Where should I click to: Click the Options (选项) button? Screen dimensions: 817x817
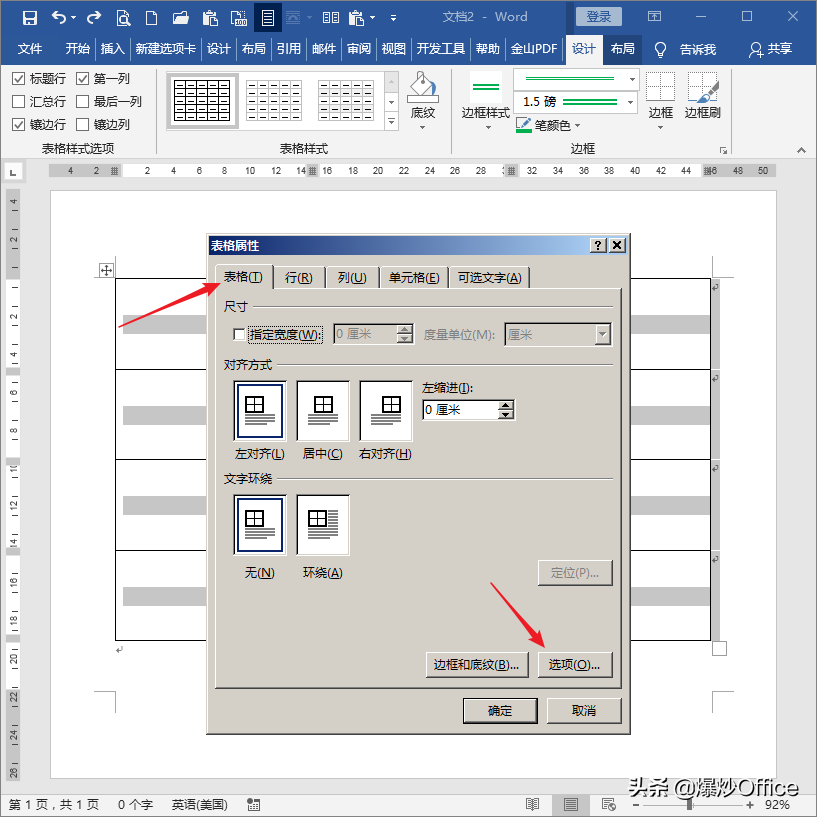pos(575,664)
